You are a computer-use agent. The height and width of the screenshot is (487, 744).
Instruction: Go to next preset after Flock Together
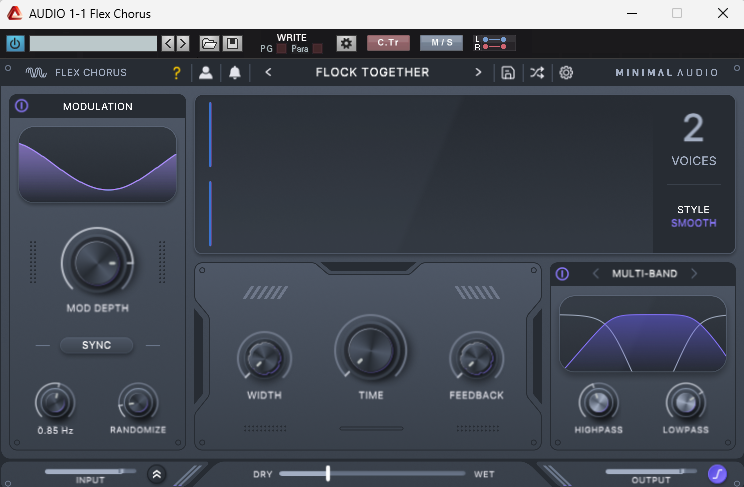tap(478, 72)
